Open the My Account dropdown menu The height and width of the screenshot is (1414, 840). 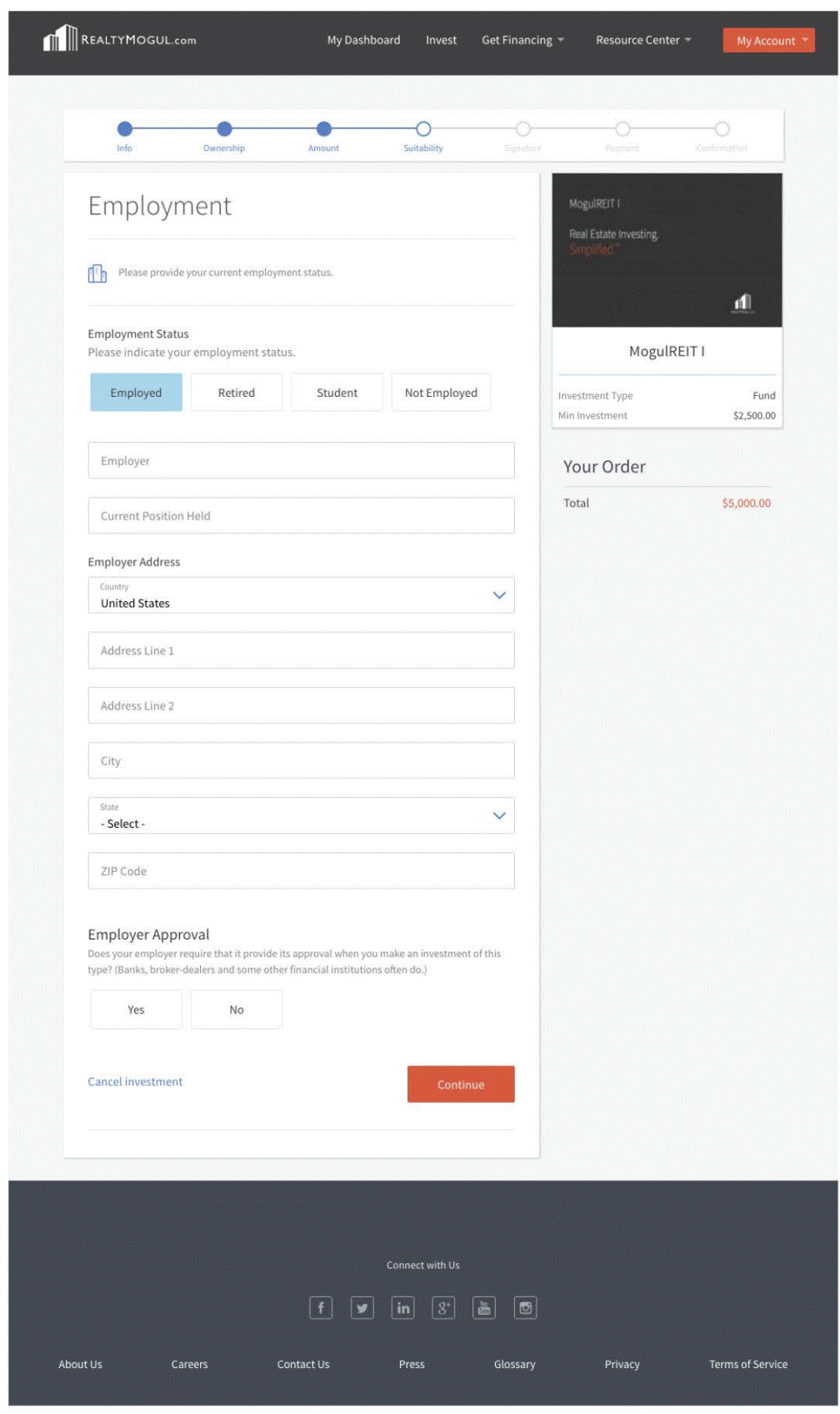pyautogui.click(x=768, y=40)
